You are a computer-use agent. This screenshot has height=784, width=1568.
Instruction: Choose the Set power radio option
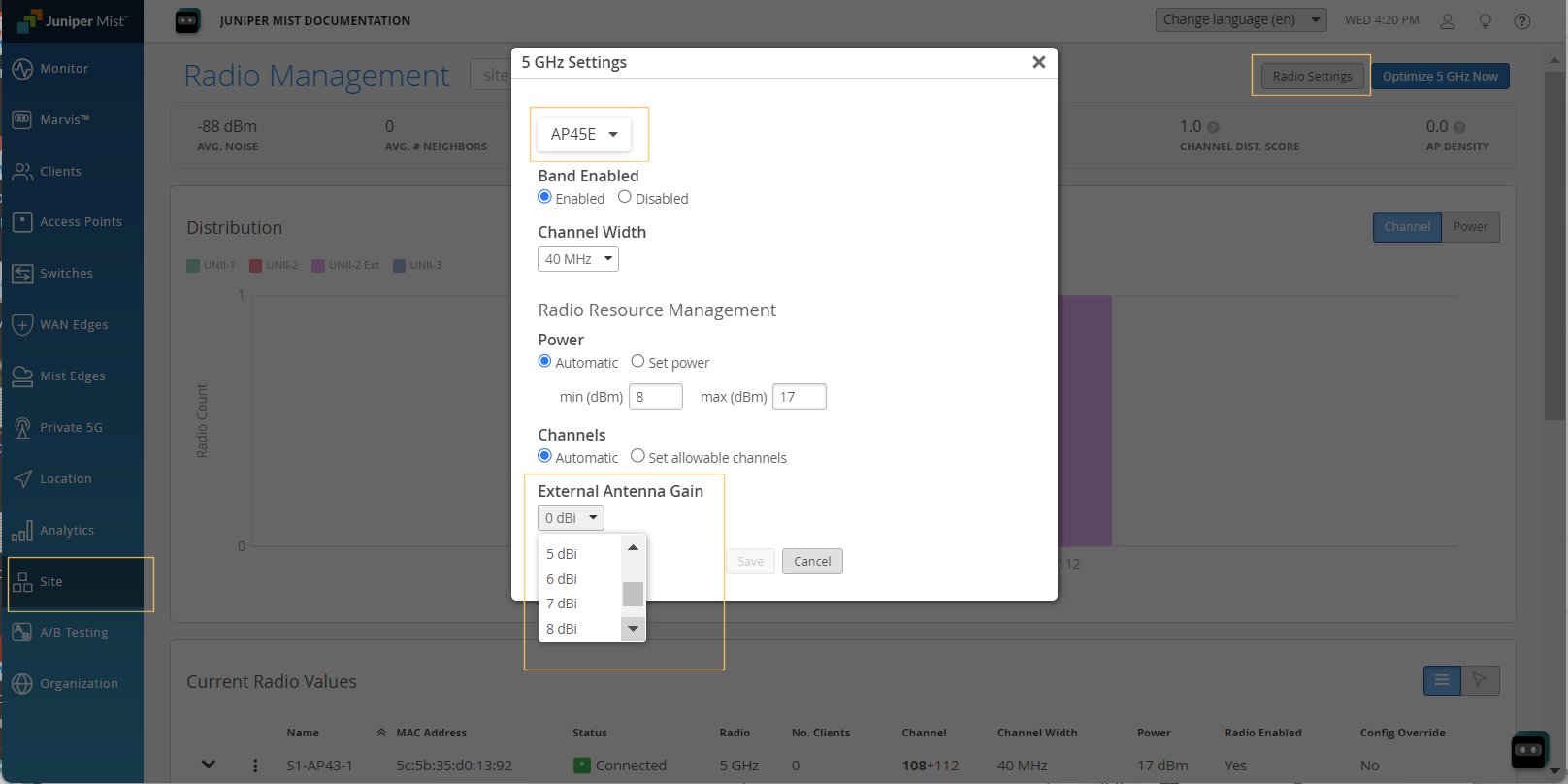click(637, 361)
